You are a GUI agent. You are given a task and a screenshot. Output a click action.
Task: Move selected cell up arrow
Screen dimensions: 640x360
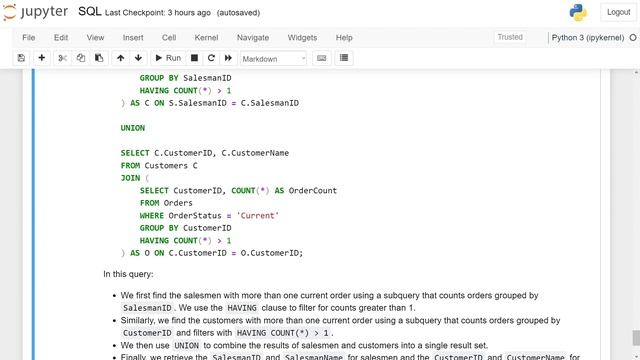pos(120,58)
